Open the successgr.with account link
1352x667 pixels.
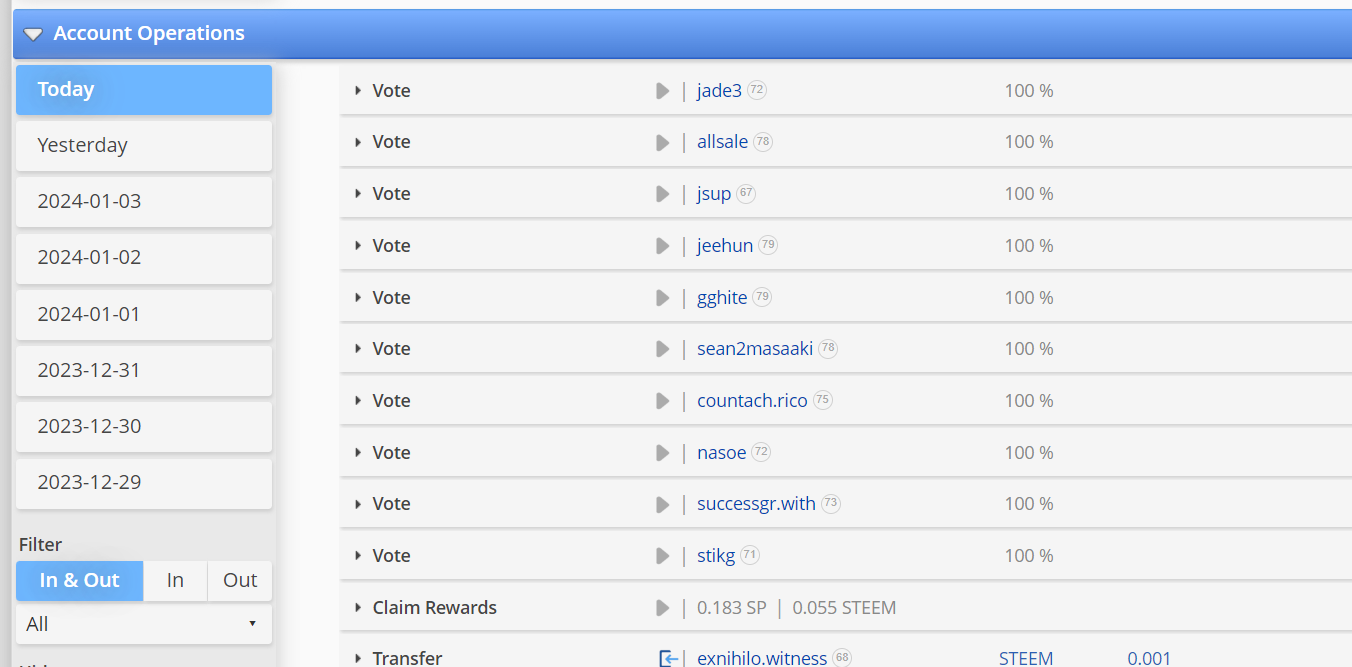756,504
